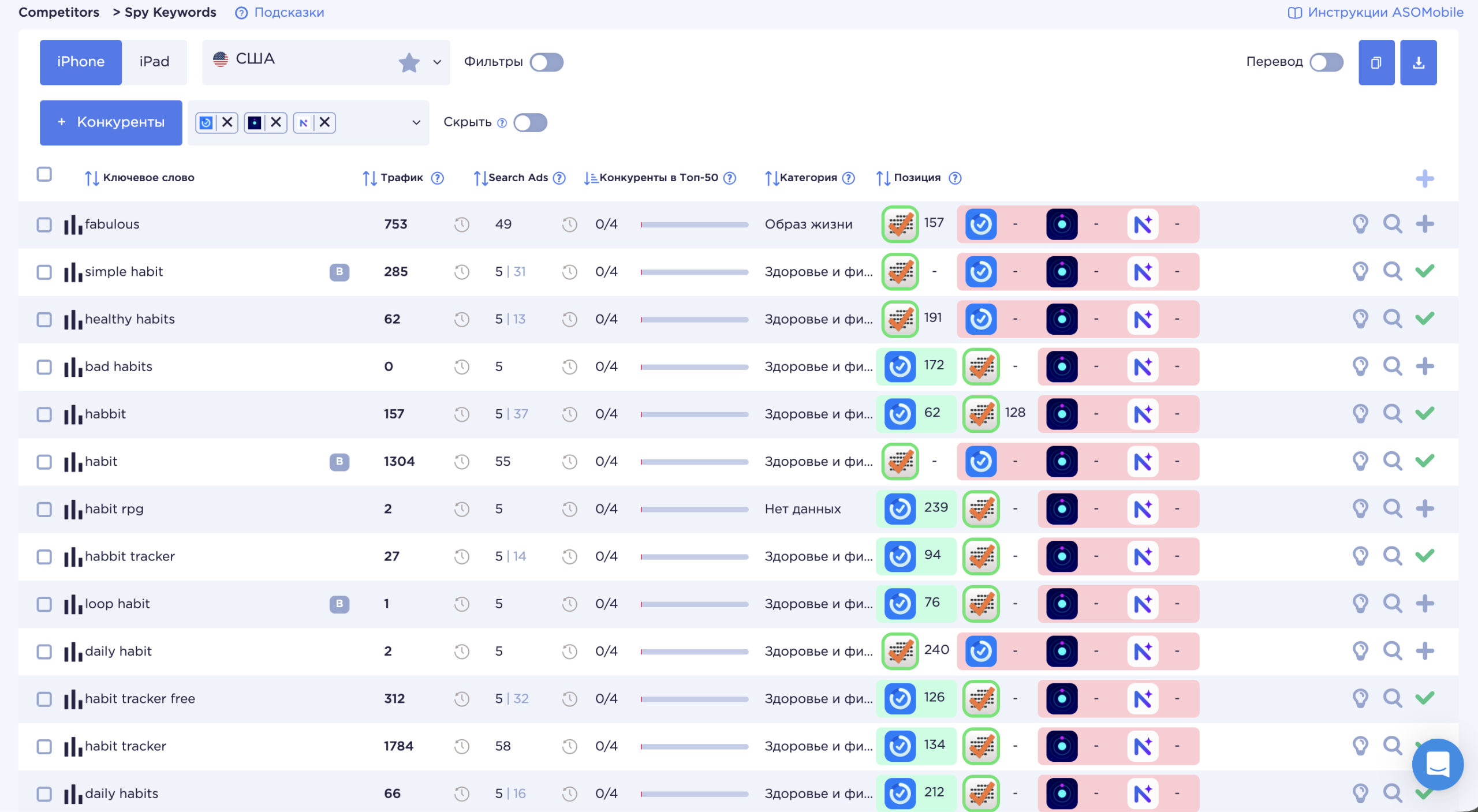Toggle the Фильтры switch
The height and width of the screenshot is (812, 1478).
click(x=547, y=62)
